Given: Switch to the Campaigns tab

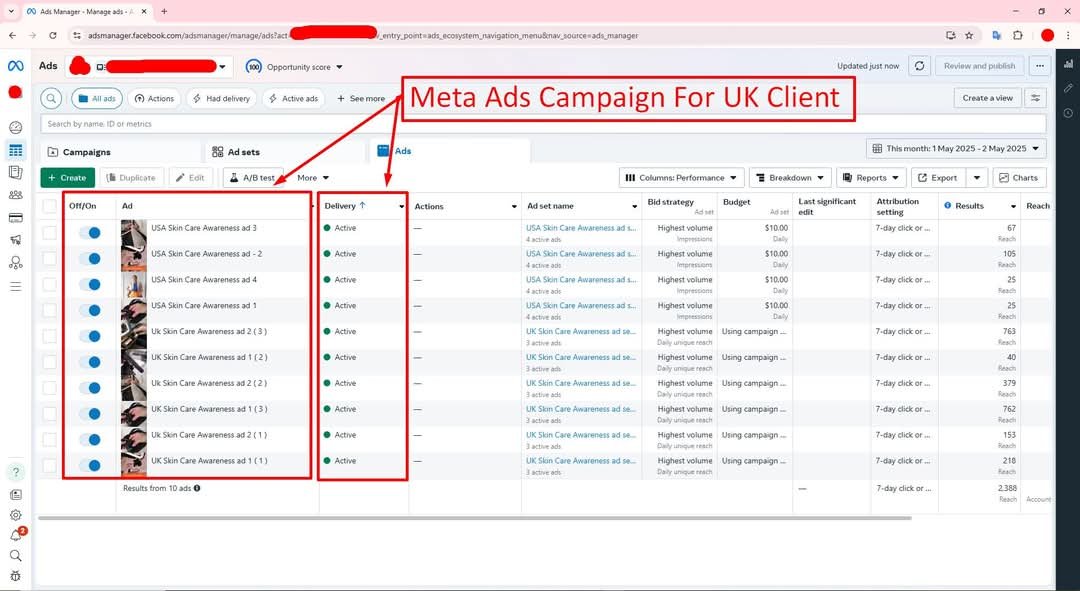Looking at the screenshot, I should (x=86, y=152).
